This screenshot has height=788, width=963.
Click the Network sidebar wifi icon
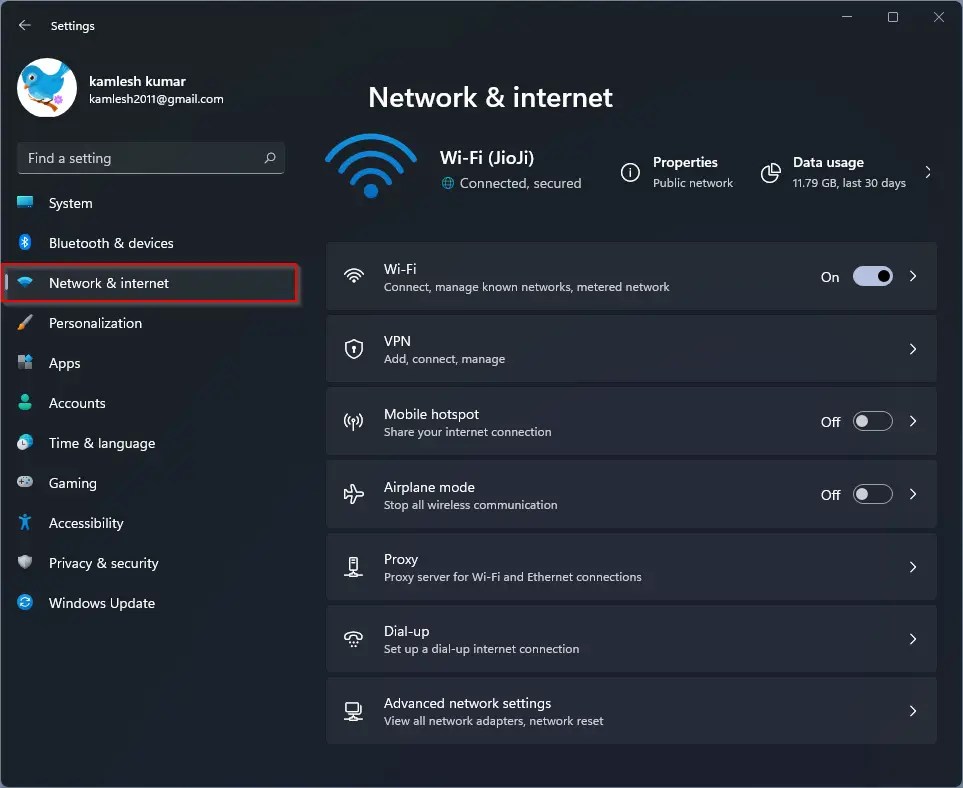pos(25,282)
